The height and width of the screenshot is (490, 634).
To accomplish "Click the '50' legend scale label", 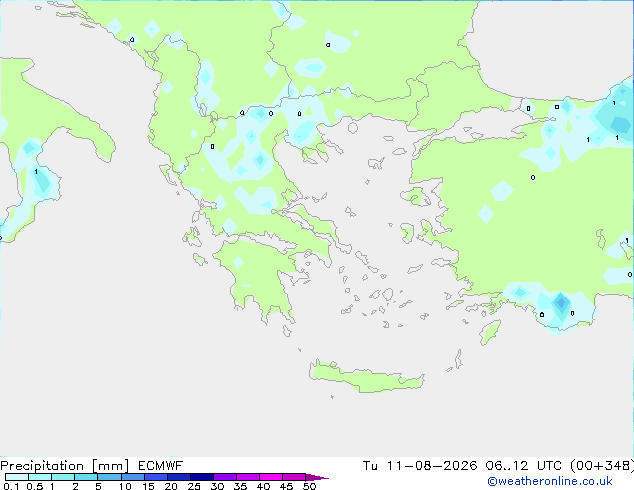I will [309, 486].
